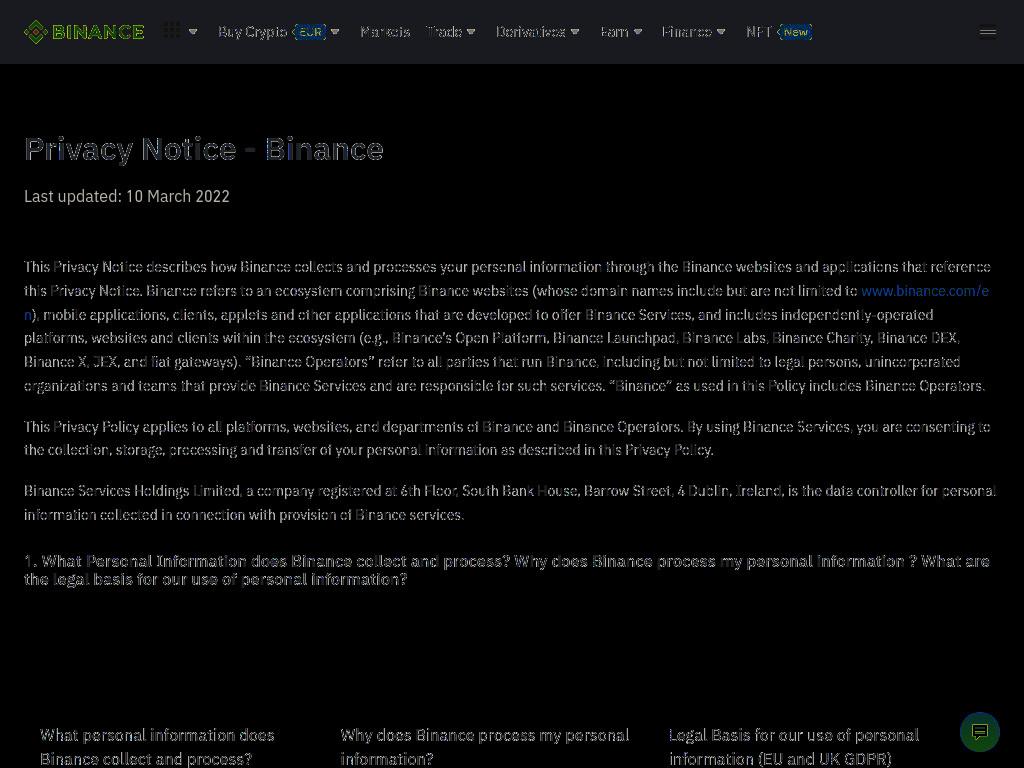This screenshot has width=1024, height=768.
Task: Go to the NFT page
Action: click(x=759, y=32)
